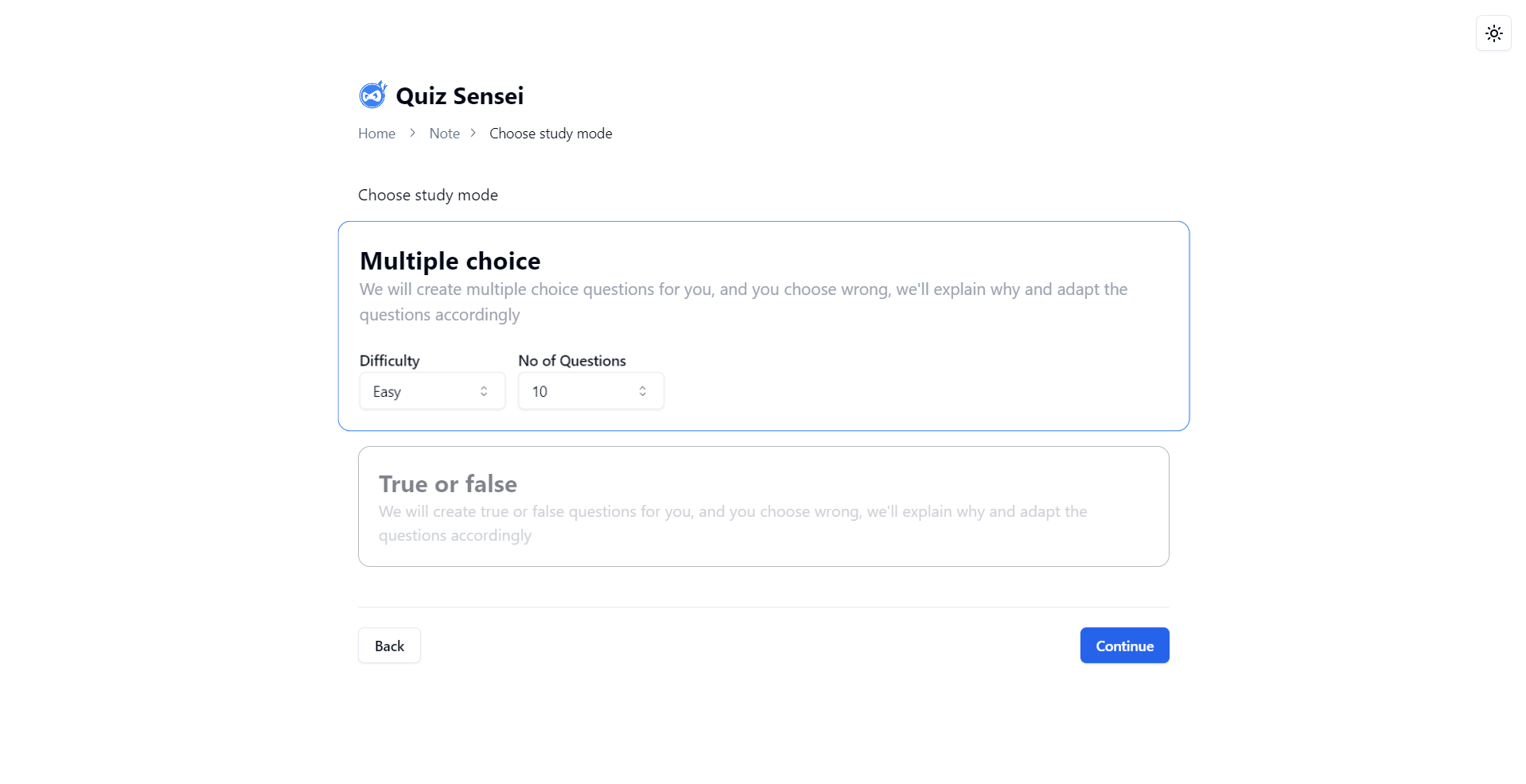Click the True or false heading

click(448, 483)
